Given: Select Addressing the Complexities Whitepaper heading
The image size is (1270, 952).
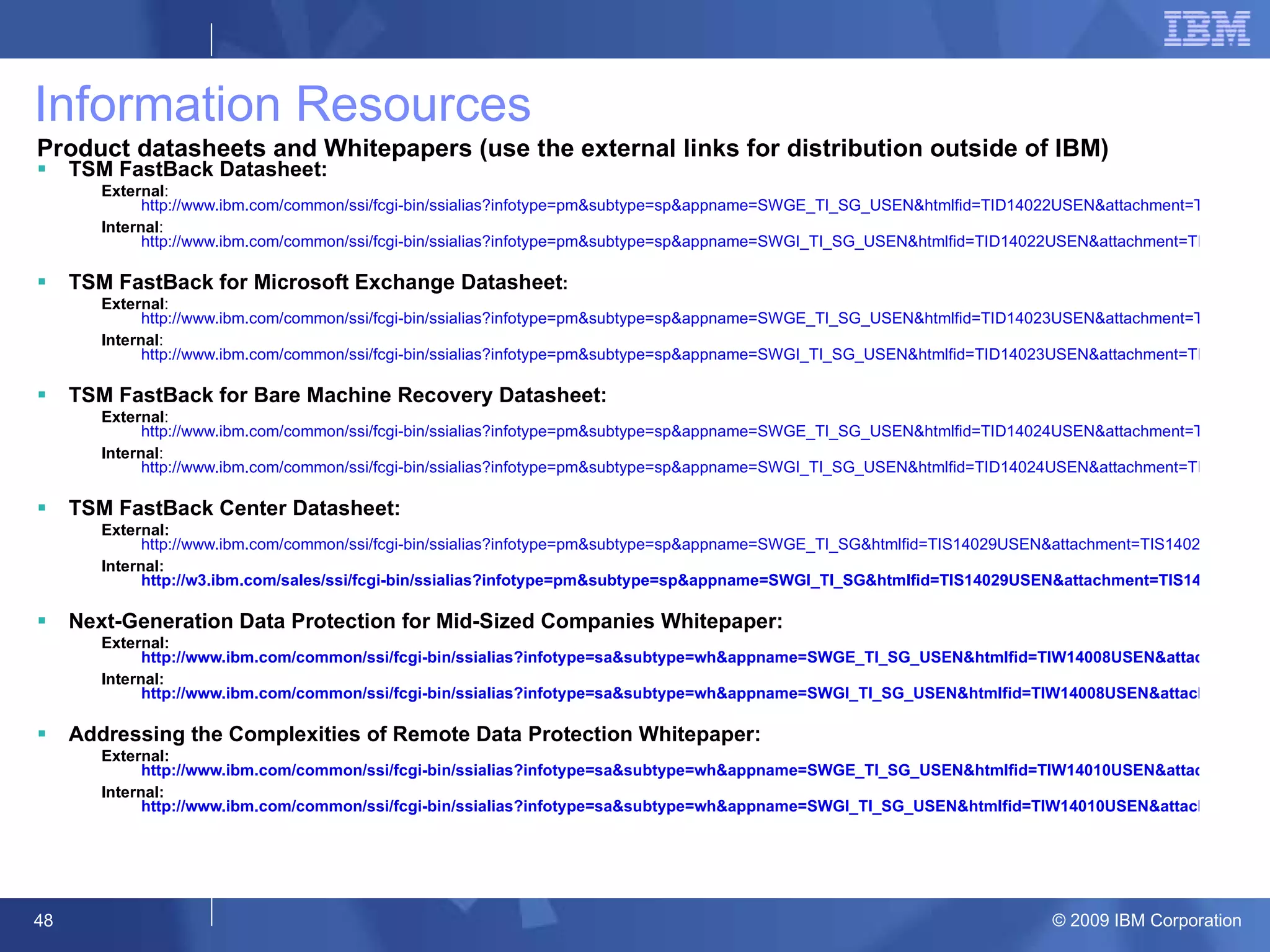Looking at the screenshot, I should [x=414, y=734].
